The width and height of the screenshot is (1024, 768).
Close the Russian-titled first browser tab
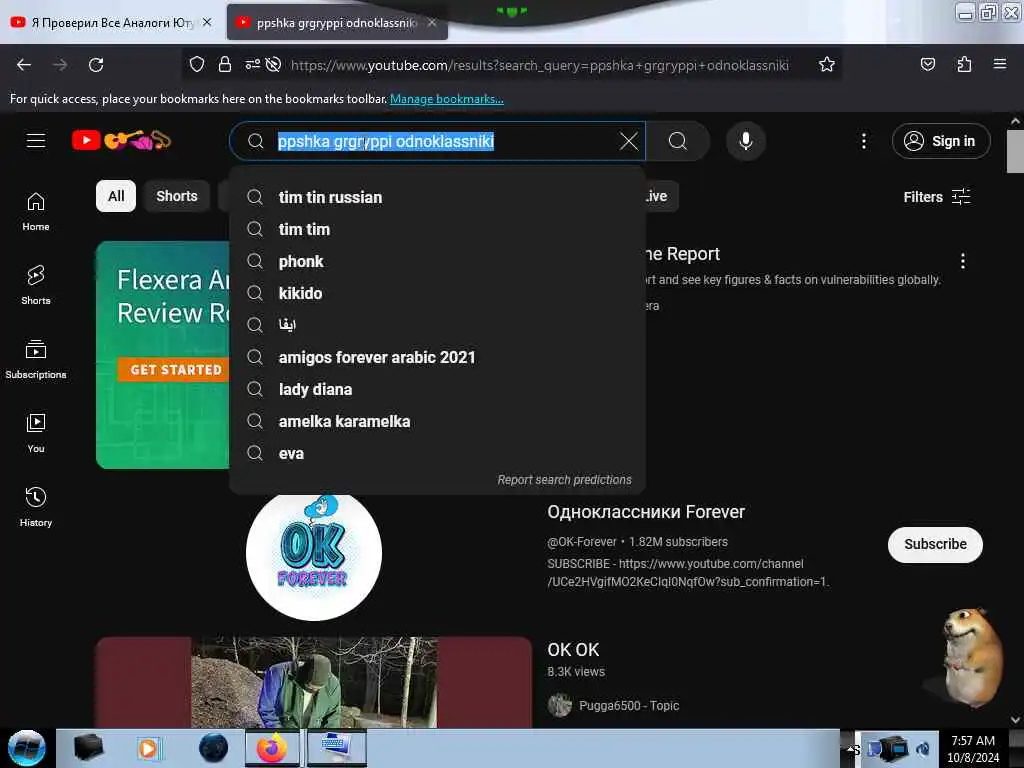(x=207, y=22)
